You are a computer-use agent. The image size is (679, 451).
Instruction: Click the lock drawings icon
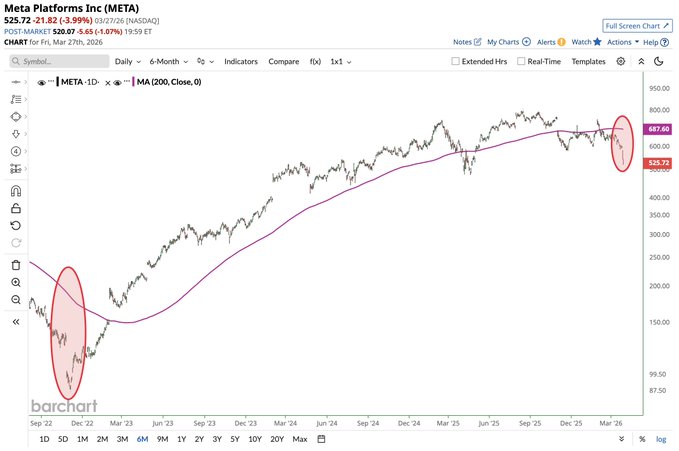tap(16, 208)
